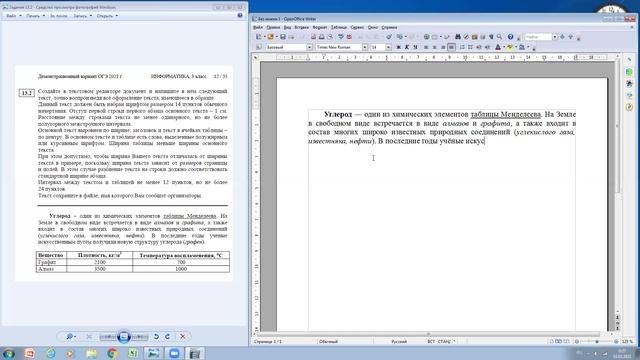Center paragraph alignment in Writer
Viewport: 640px width, 360px height.
(x=434, y=47)
